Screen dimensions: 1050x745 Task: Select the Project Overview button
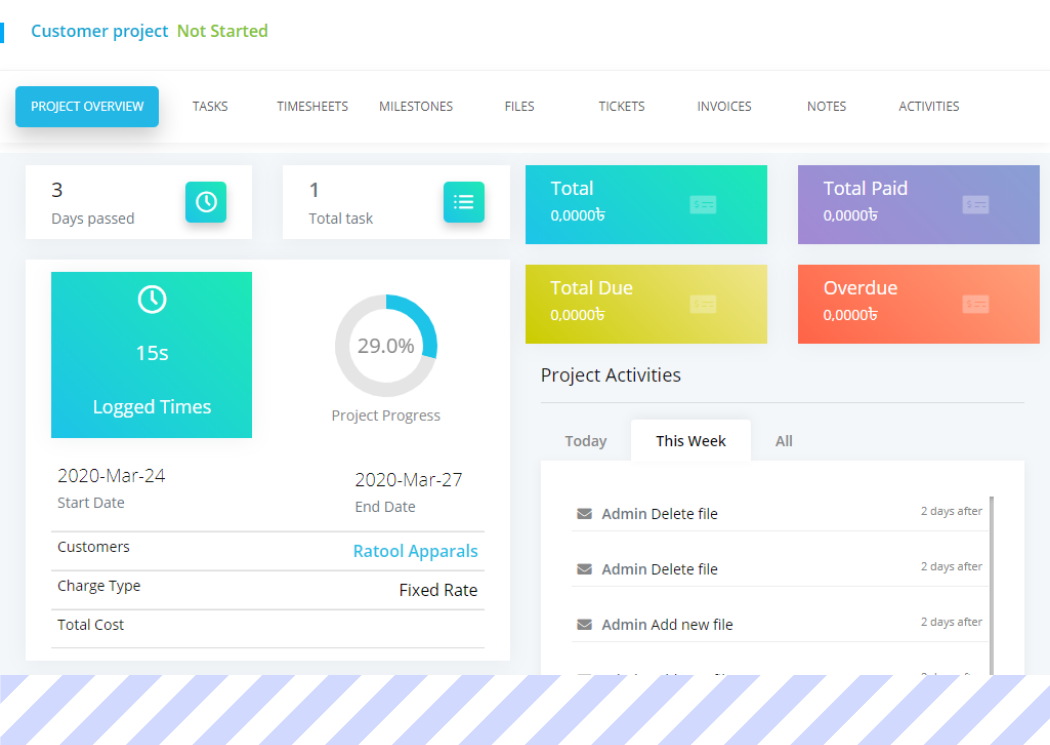pos(87,106)
